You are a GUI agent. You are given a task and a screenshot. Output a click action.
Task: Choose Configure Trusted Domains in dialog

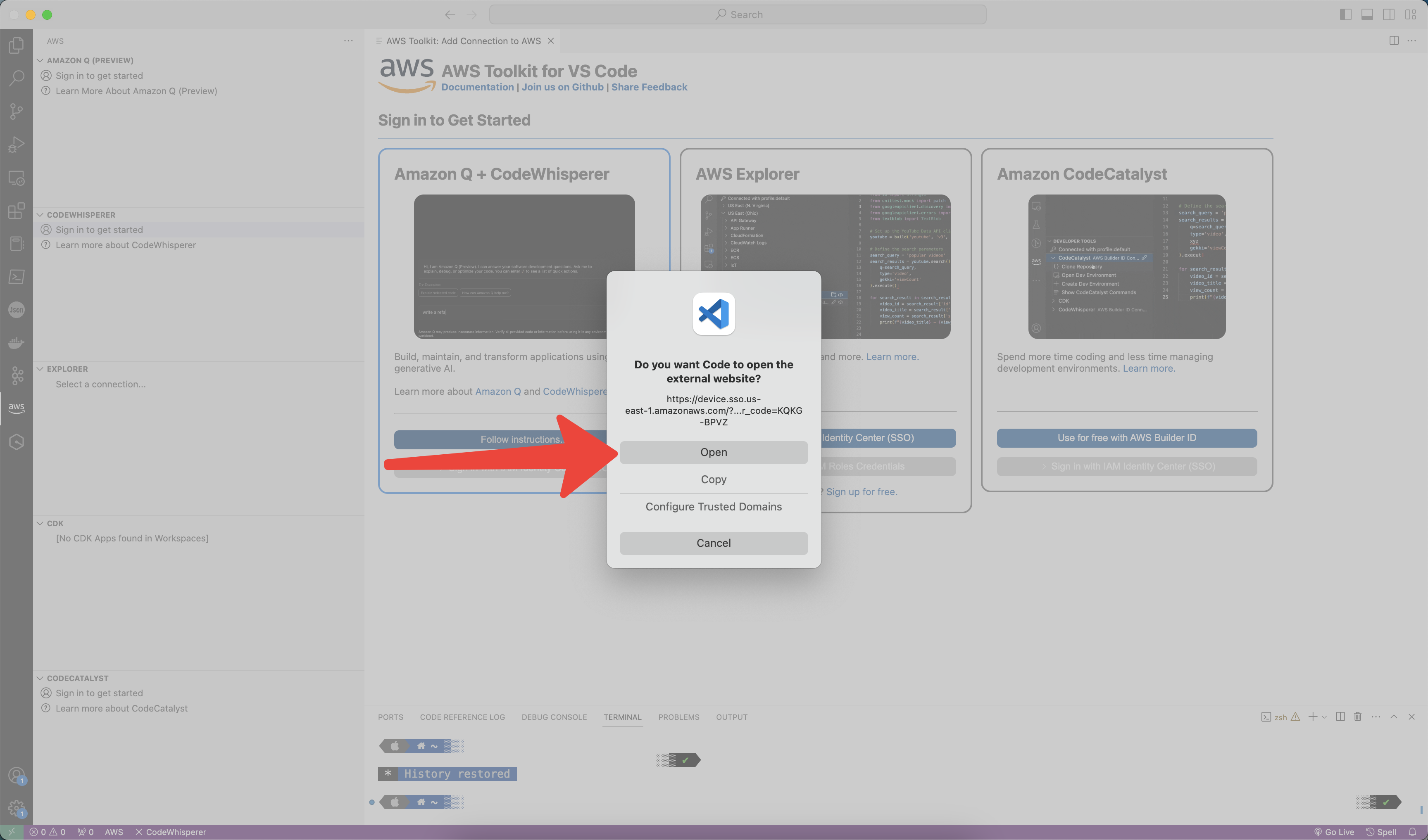click(x=714, y=506)
